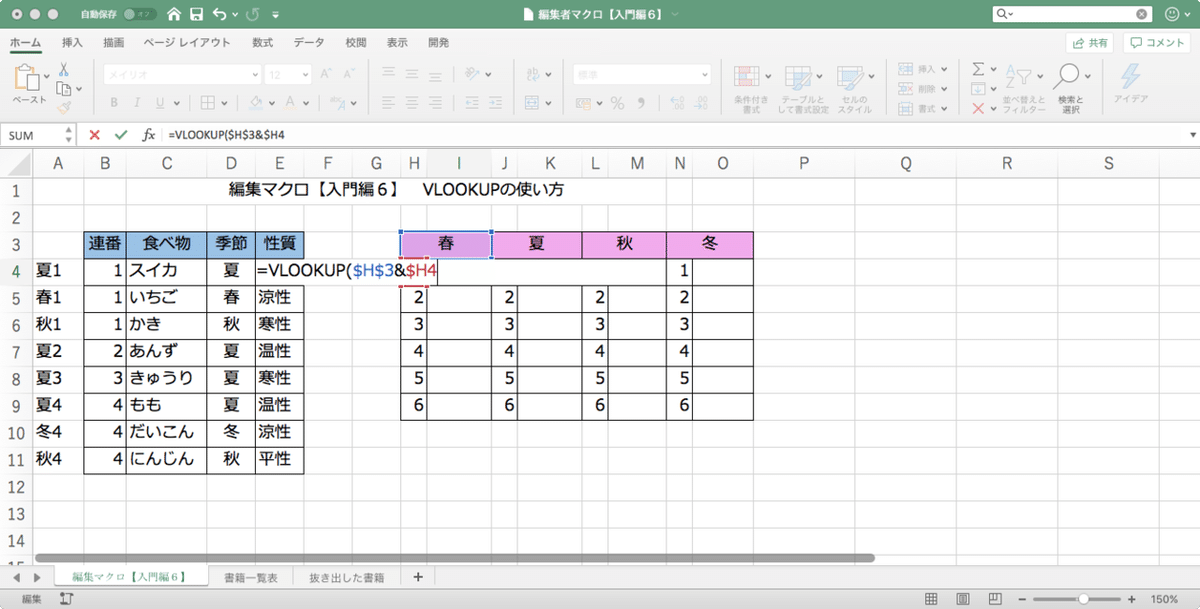Click the redo arrow icon

(253, 15)
